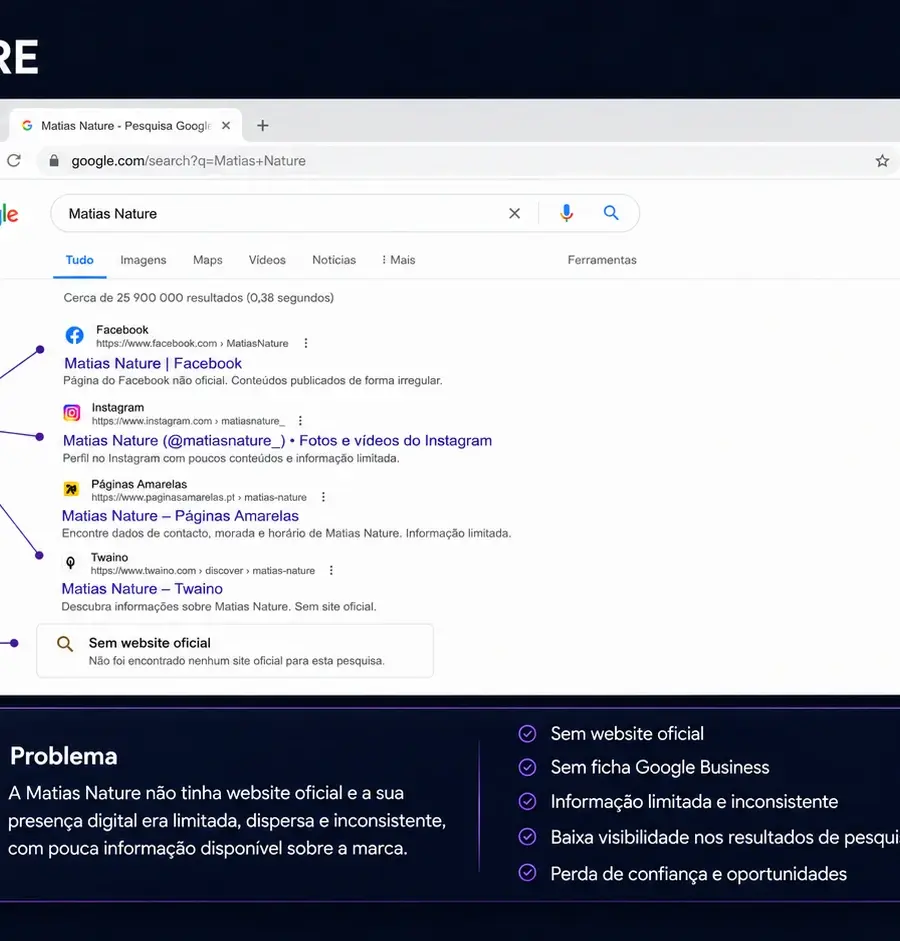The image size is (900, 941).
Task: Close the Matias Nature browser tab
Action: click(226, 125)
